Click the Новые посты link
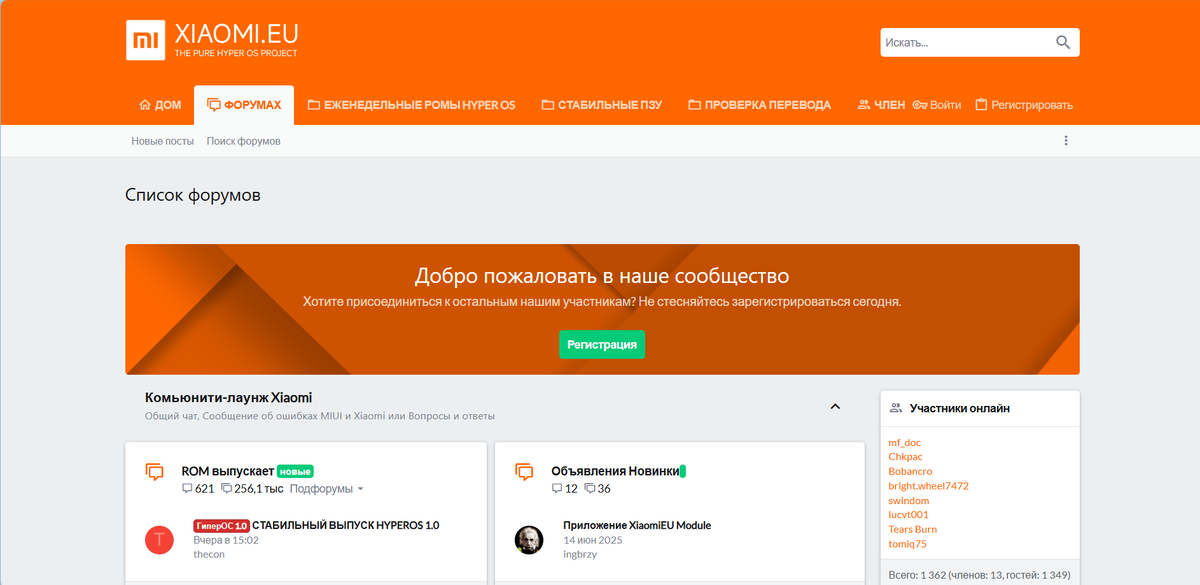This screenshot has width=1200, height=585. coord(163,141)
